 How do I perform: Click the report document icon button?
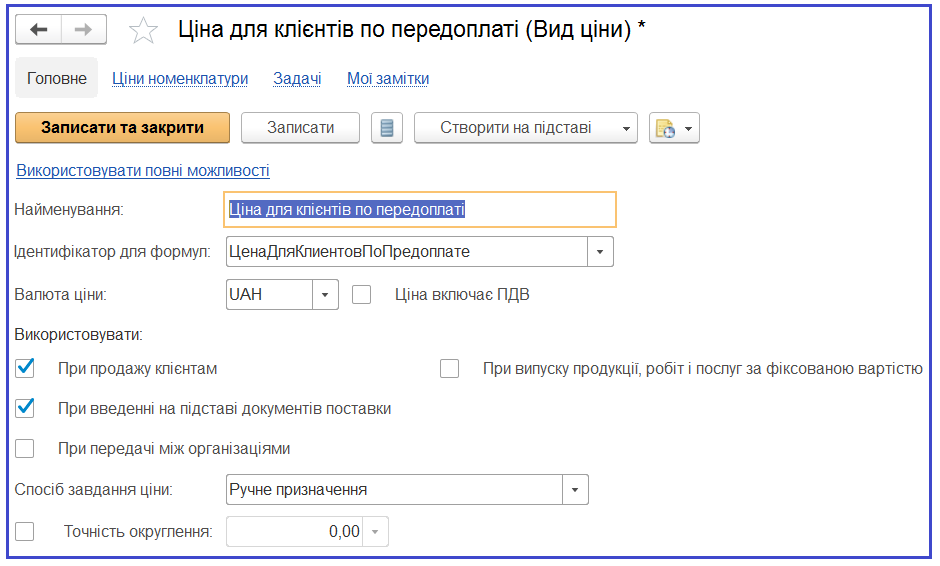(x=674, y=128)
